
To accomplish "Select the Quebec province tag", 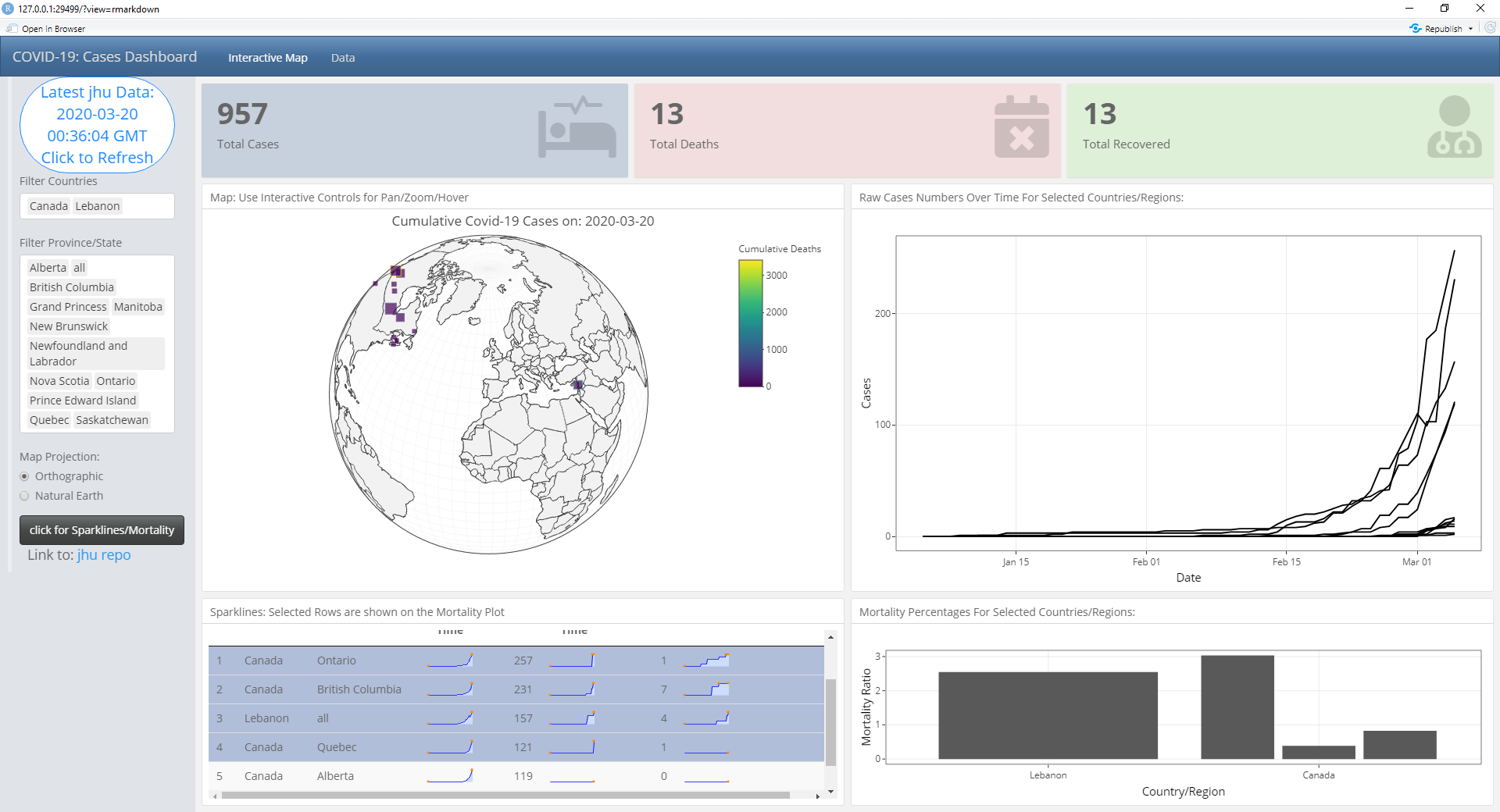I will 49,420.
